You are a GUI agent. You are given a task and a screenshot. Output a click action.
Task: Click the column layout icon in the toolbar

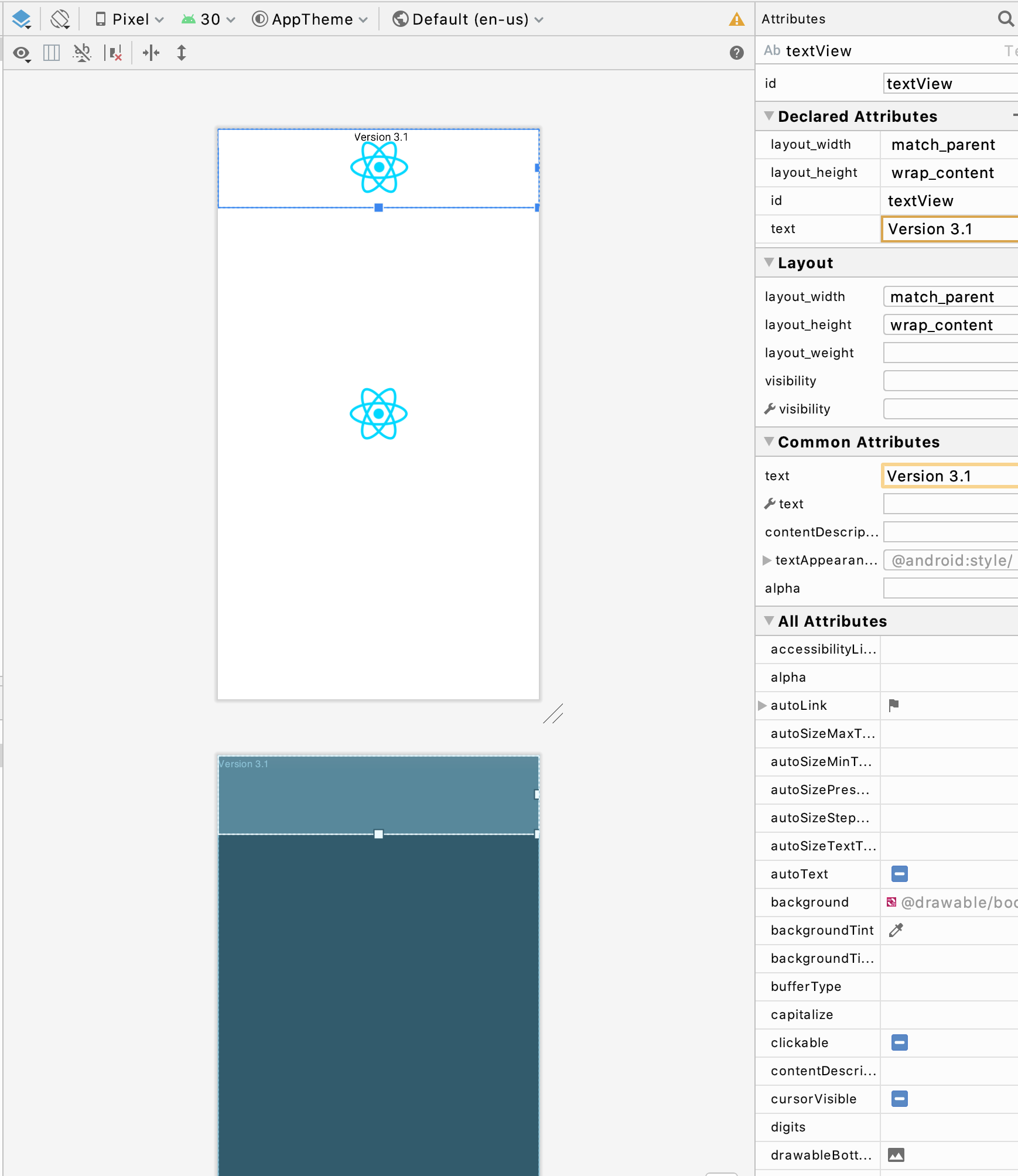tap(51, 53)
